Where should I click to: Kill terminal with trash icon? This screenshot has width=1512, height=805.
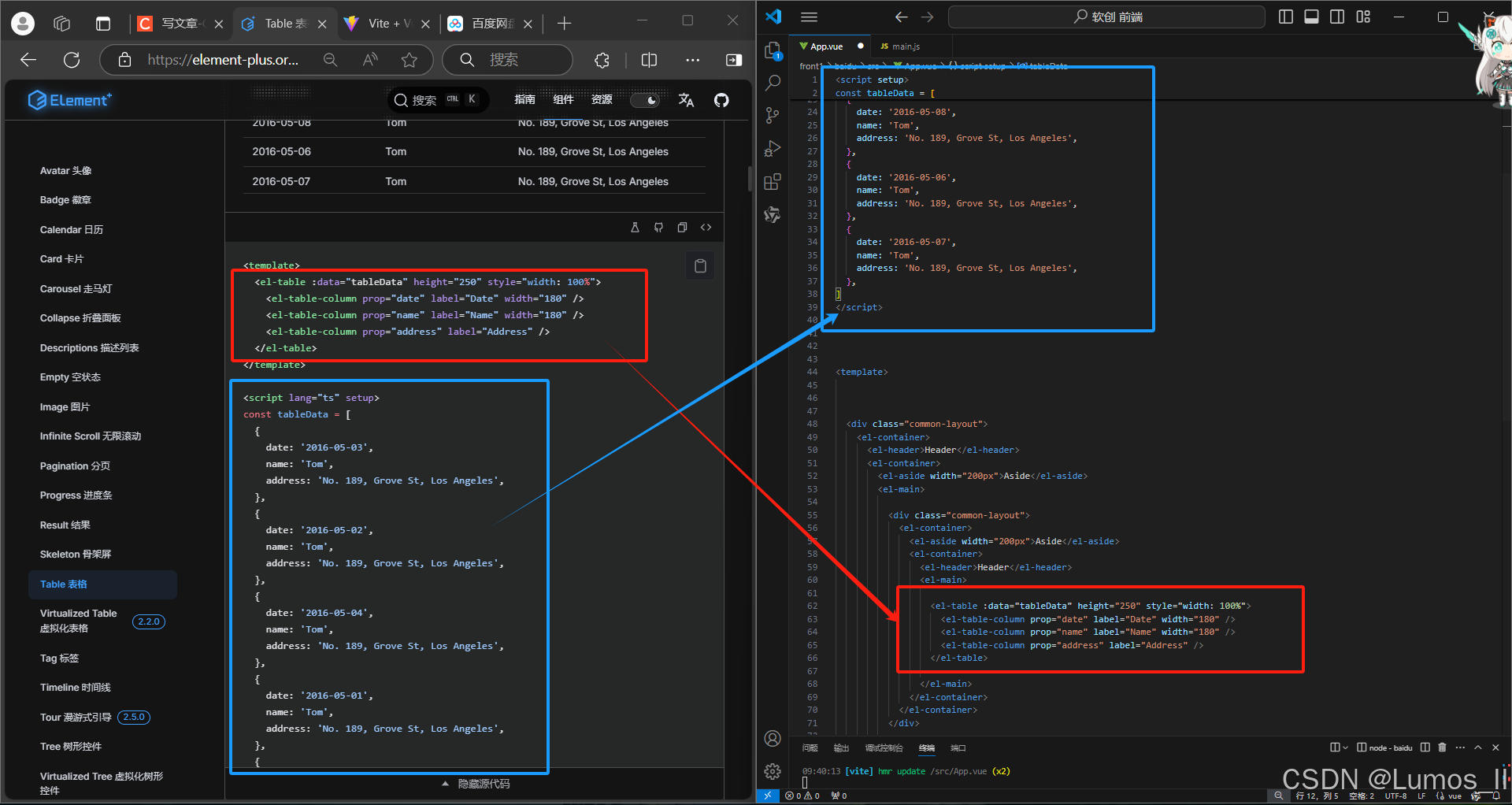1442,747
